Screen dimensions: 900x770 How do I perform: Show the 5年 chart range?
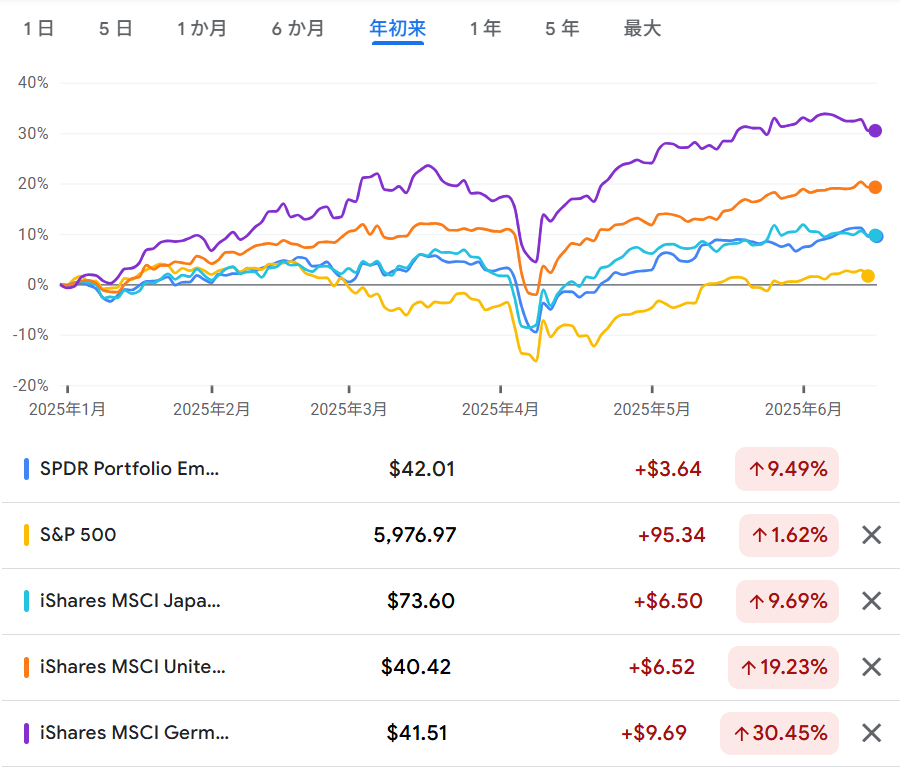[x=562, y=29]
